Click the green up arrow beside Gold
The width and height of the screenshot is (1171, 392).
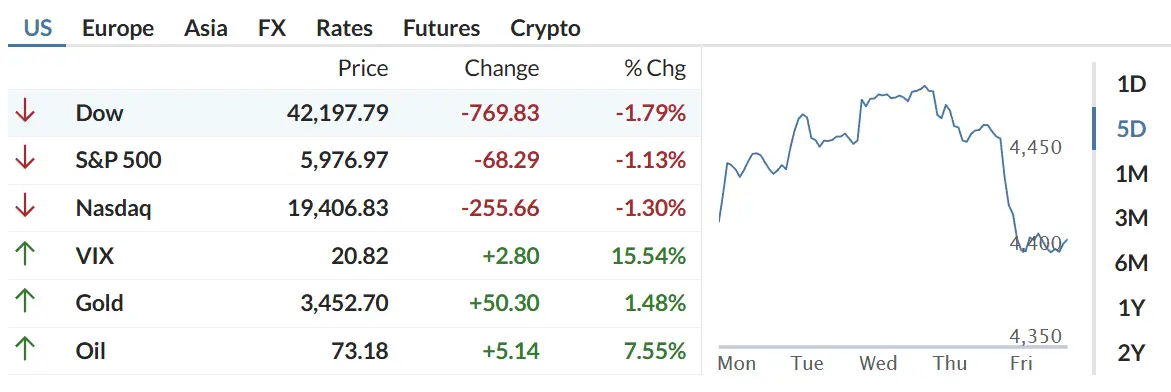(x=25, y=302)
